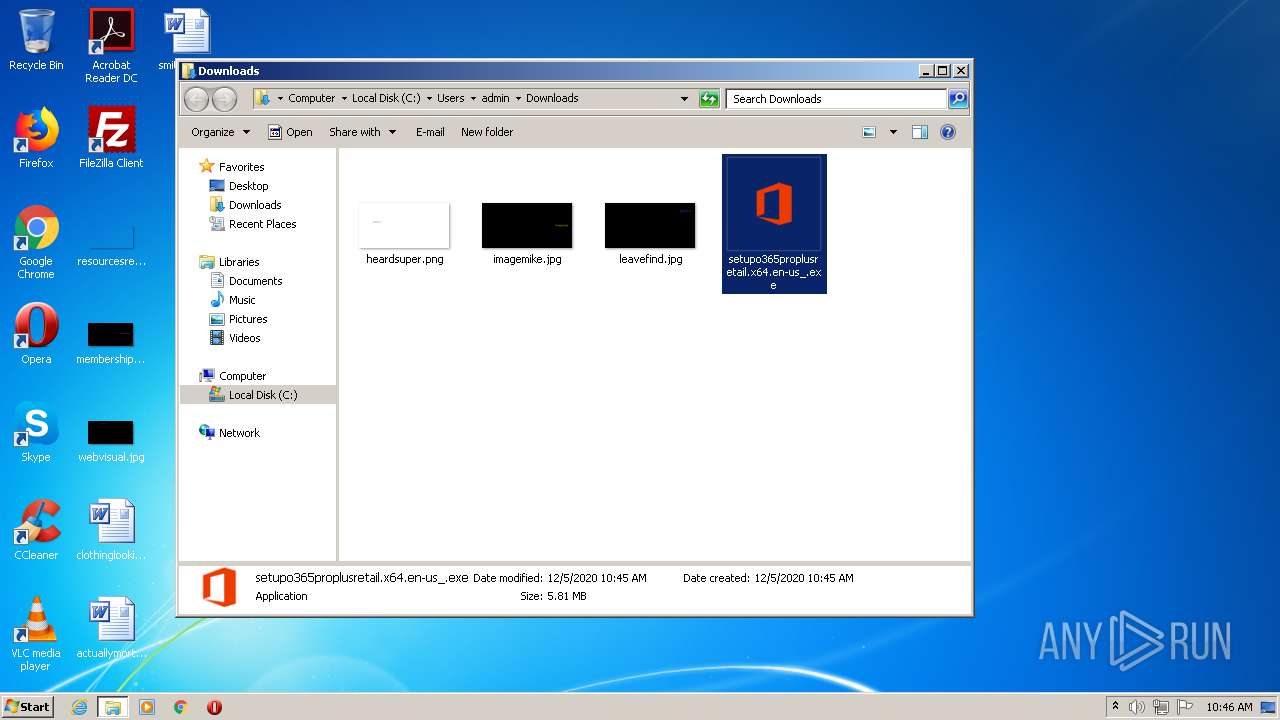Click the Back navigation arrow
The image size is (1280, 720).
point(197,98)
